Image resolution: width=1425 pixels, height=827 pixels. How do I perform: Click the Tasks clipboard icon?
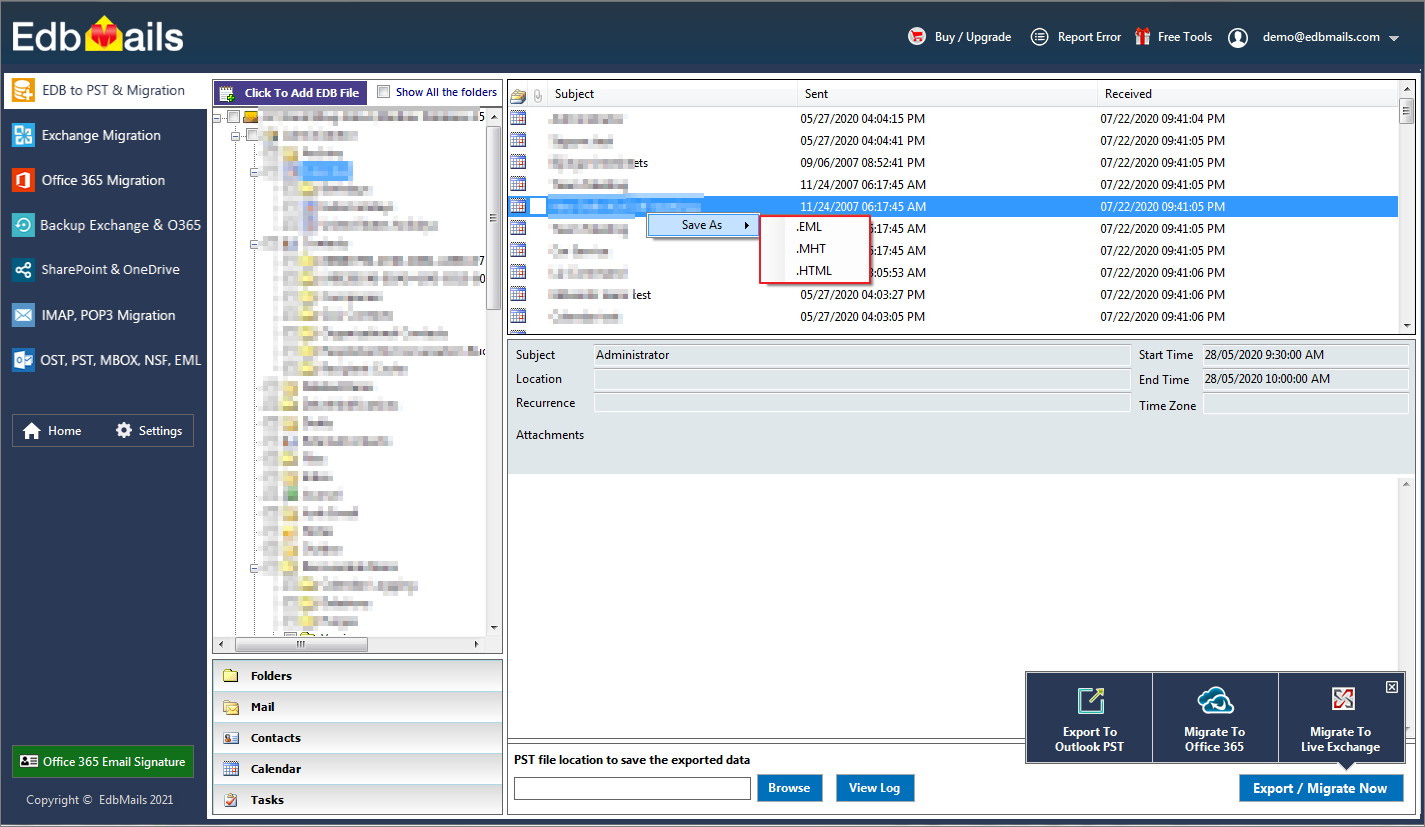[x=231, y=800]
